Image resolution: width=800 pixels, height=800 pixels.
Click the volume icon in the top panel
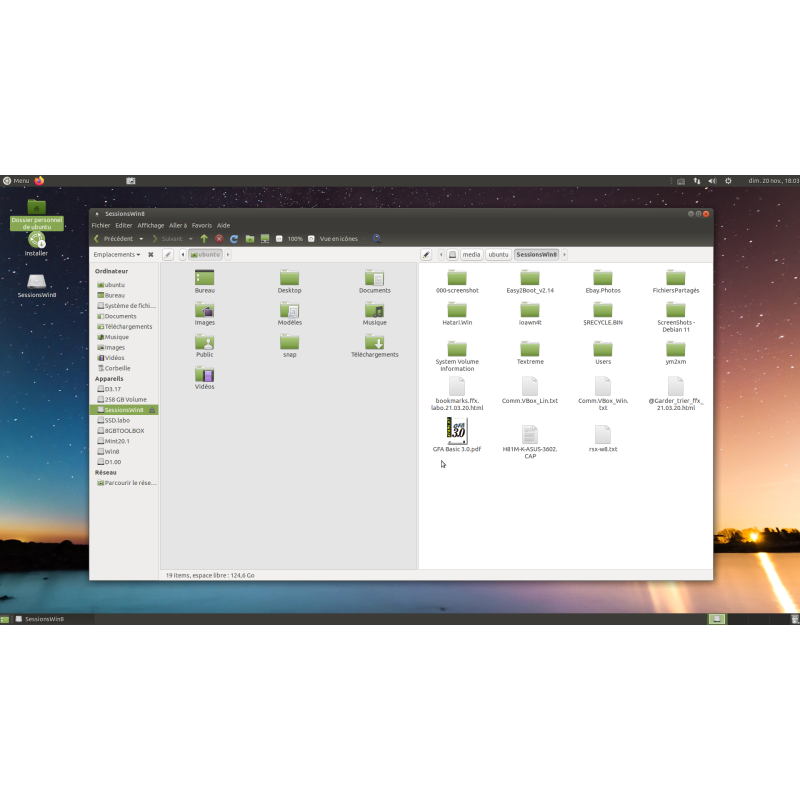[712, 181]
